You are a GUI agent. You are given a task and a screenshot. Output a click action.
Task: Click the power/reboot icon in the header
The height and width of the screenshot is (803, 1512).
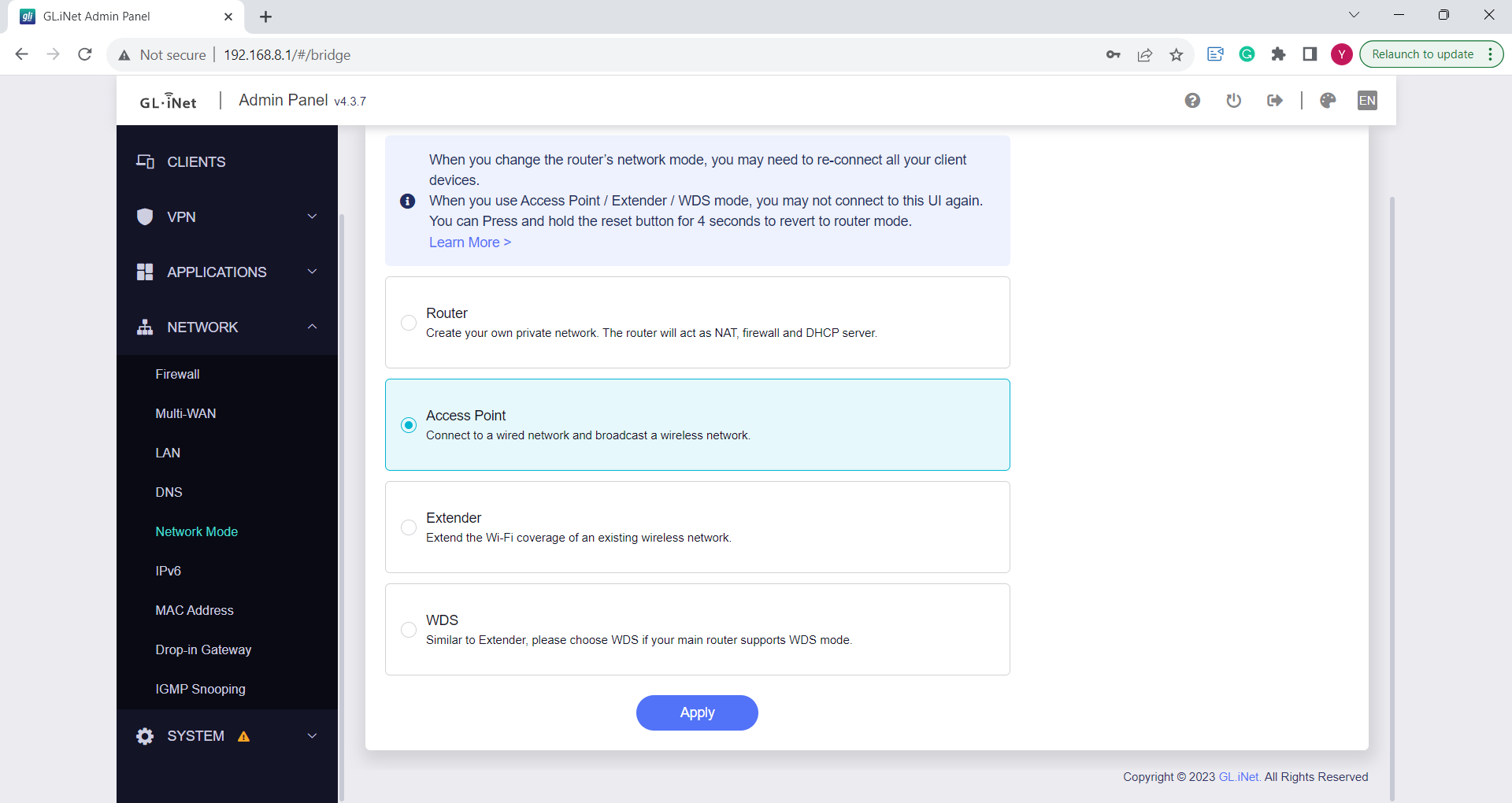click(x=1233, y=100)
